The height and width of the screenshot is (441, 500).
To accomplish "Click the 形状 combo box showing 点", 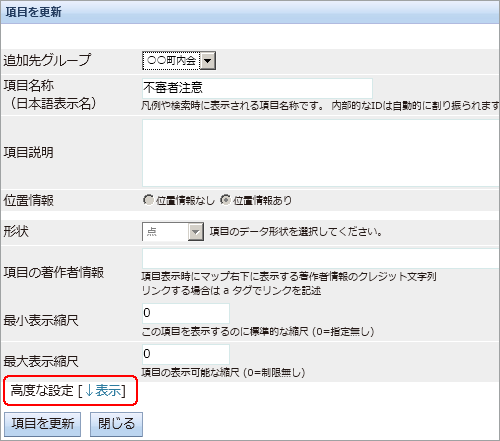I will 173,232.
